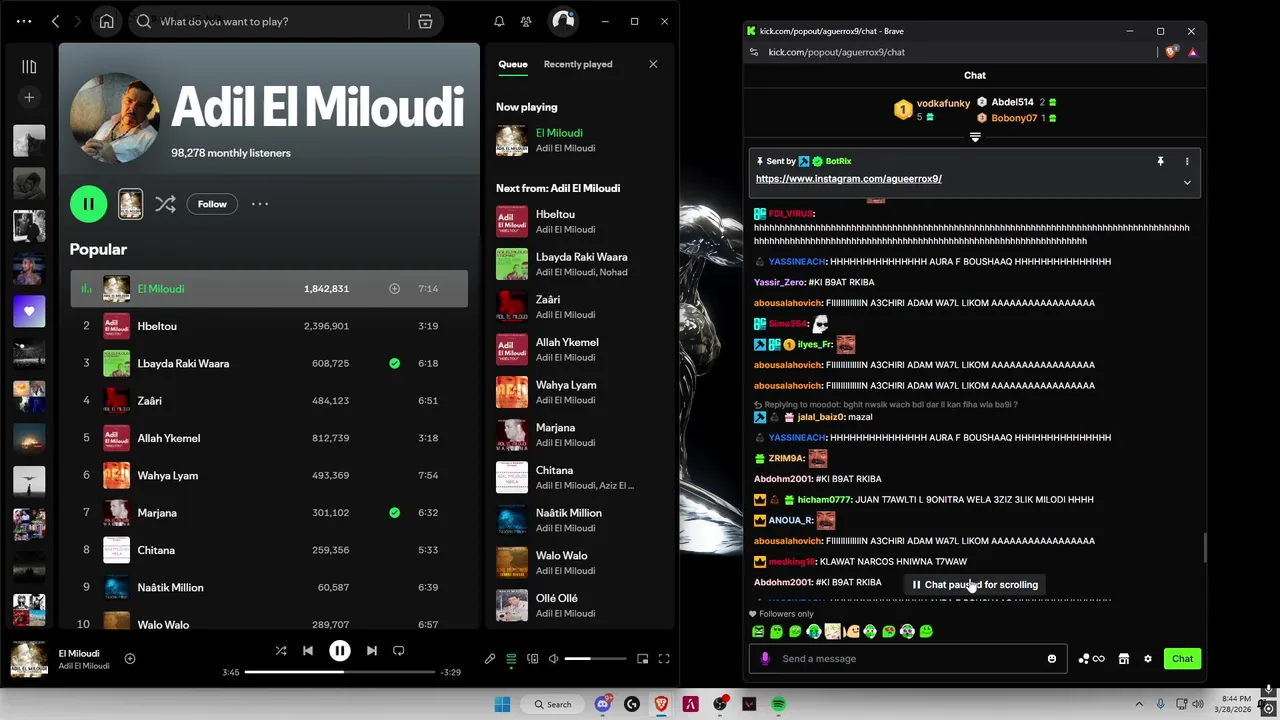Send message with green Chat button
This screenshot has height=720, width=1280.
click(1182, 659)
